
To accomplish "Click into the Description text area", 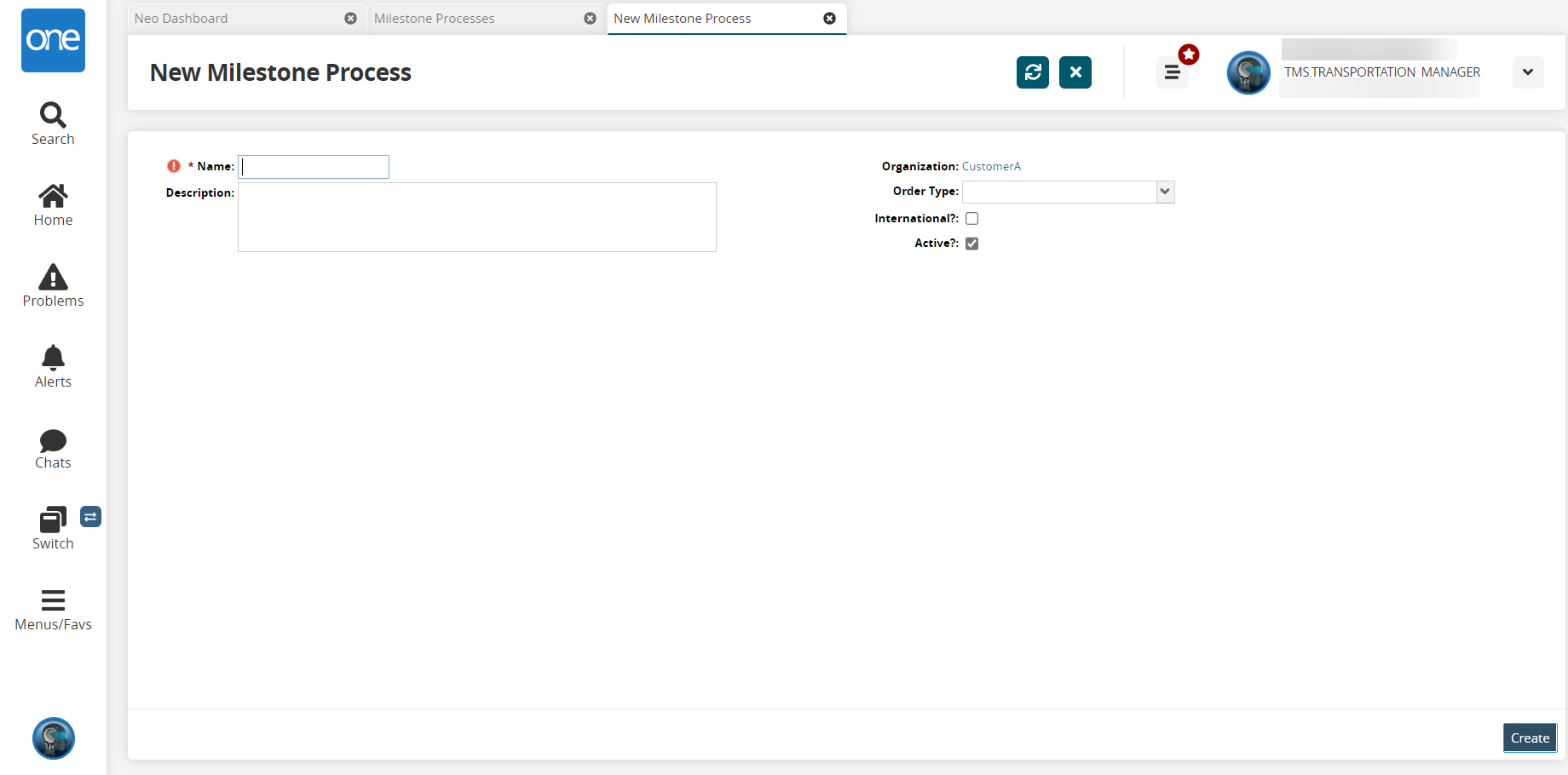I will pyautogui.click(x=477, y=217).
